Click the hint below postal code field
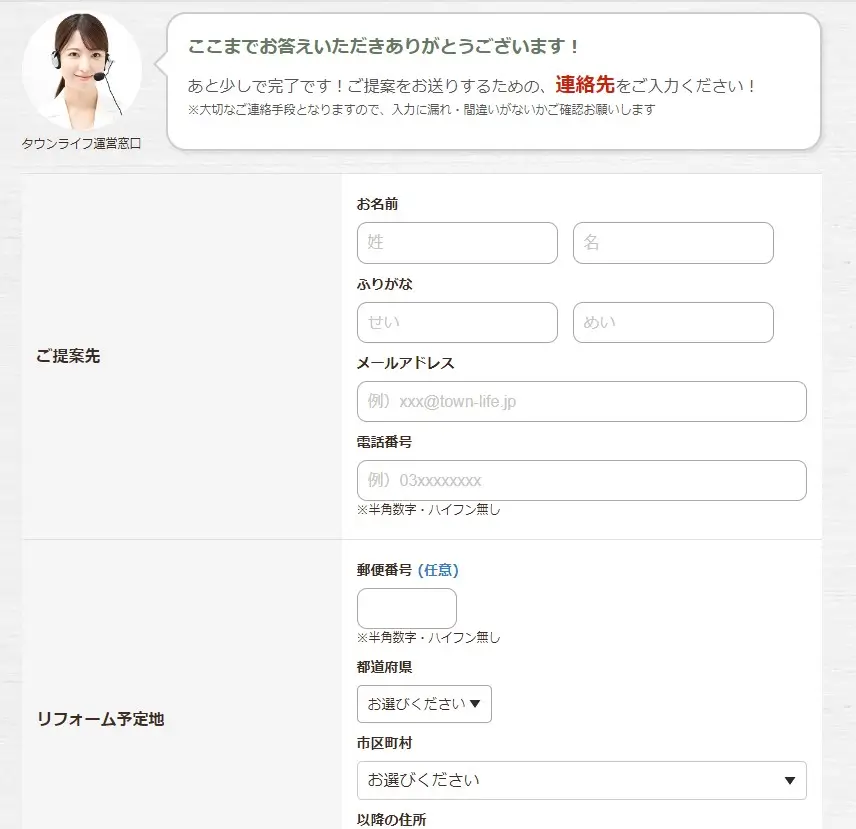Viewport: 856px width, 829px height. coord(429,637)
